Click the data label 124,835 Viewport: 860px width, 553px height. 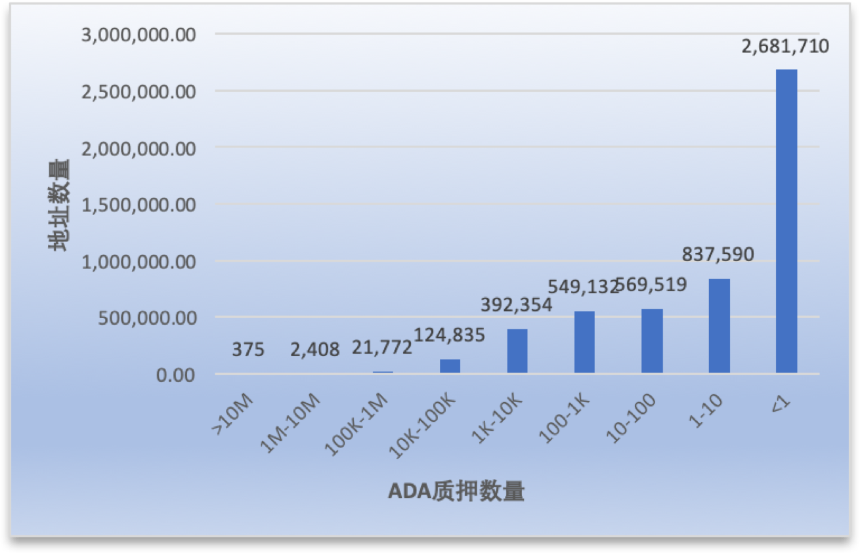[x=449, y=335]
